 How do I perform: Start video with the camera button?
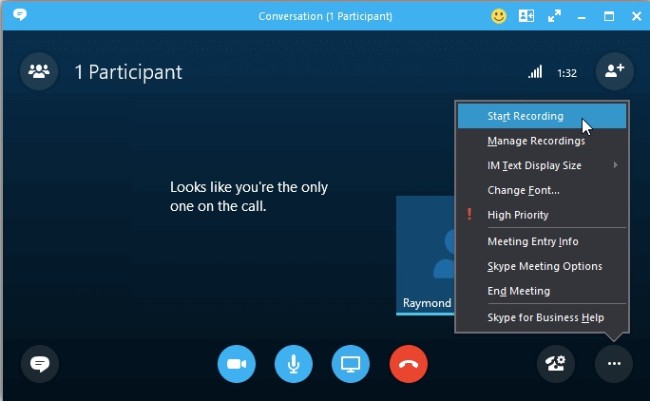(237, 364)
